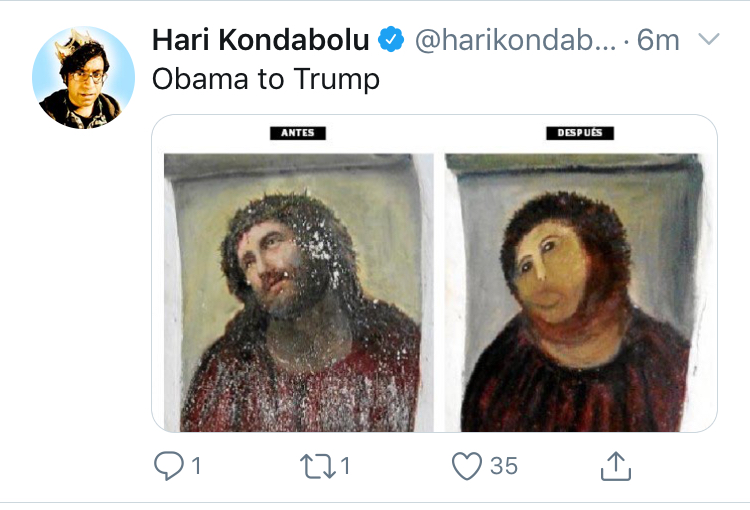Like the tweet with the heart icon
This screenshot has width=750, height=510.
467,466
